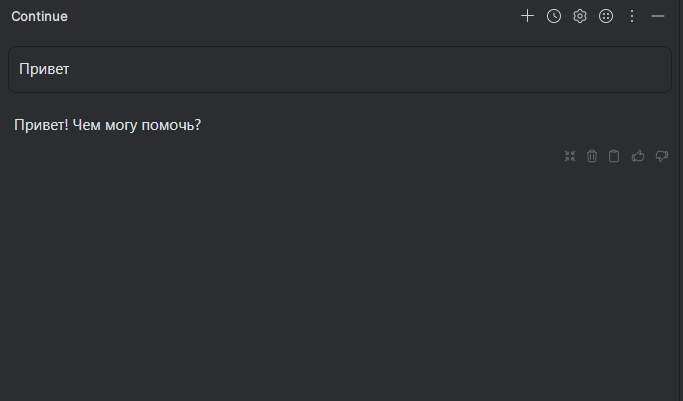
Task: Give the response a thumbs up
Action: 638,156
